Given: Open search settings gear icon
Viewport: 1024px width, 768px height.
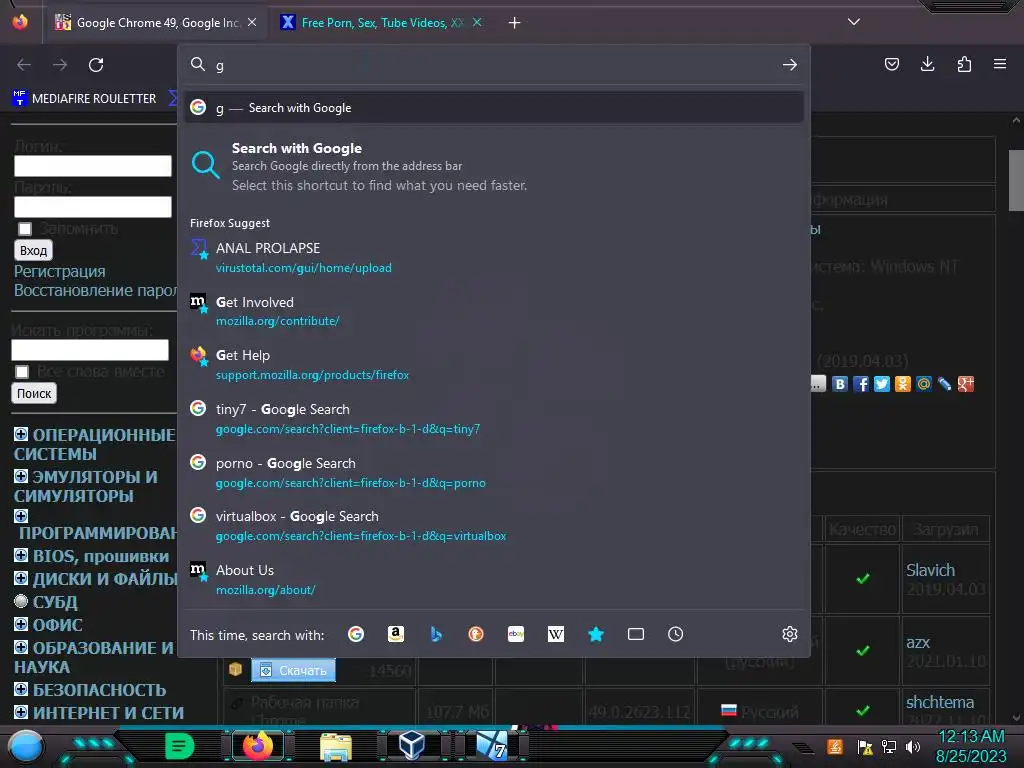Looking at the screenshot, I should [x=790, y=634].
